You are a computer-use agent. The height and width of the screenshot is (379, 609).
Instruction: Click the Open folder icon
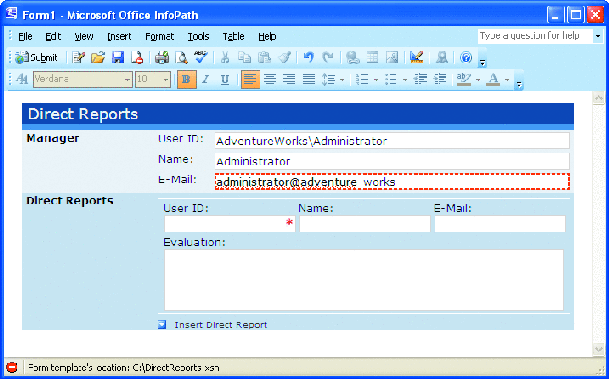98,58
